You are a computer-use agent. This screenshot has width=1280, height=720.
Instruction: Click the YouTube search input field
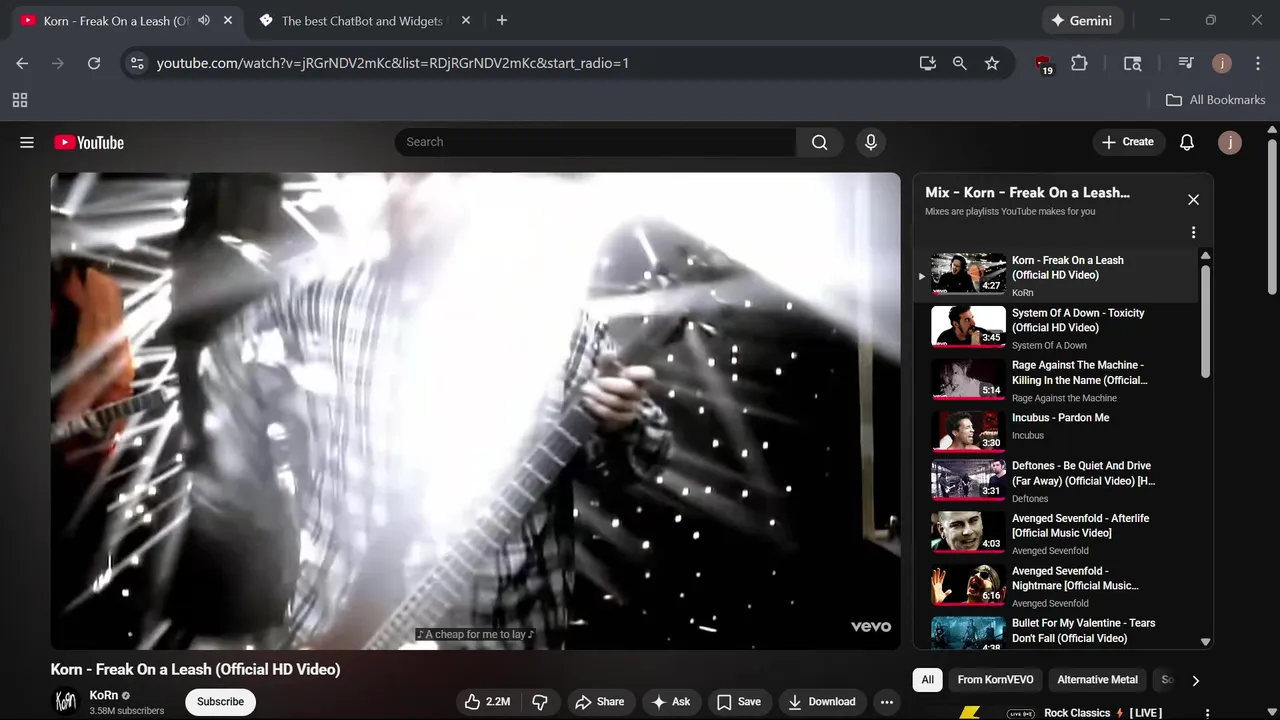pyautogui.click(x=595, y=142)
